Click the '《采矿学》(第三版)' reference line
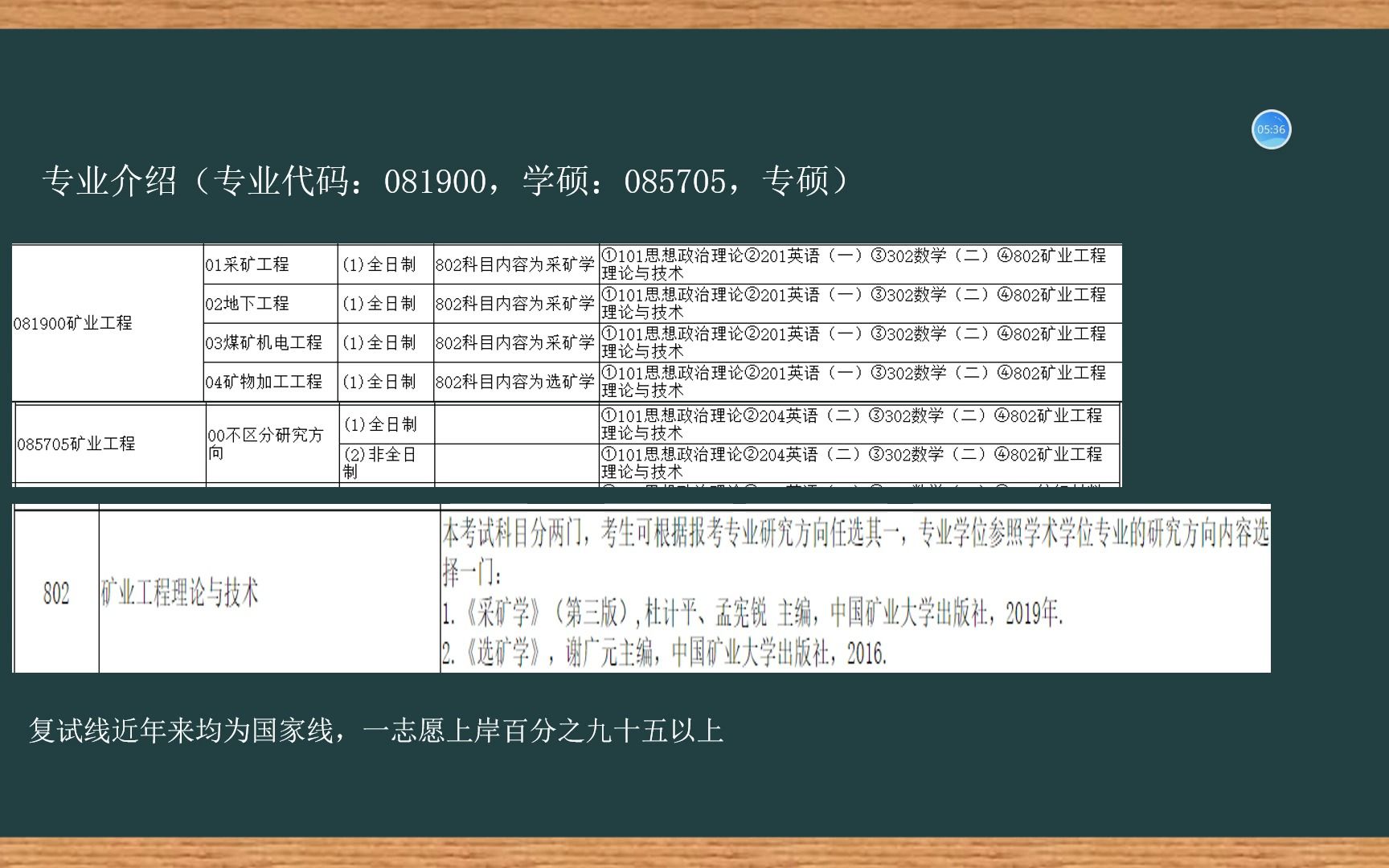Viewport: 1389px width, 868px height. click(753, 614)
